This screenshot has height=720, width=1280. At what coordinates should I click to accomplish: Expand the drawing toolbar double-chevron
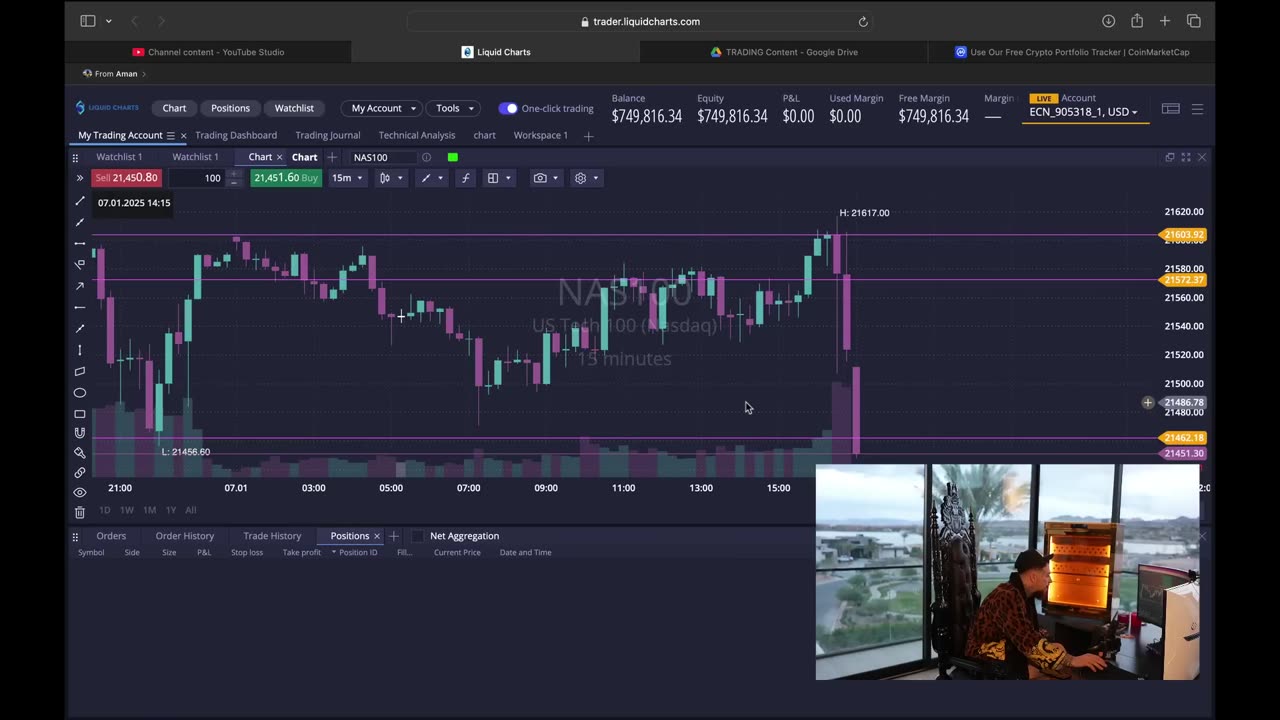pyautogui.click(x=79, y=178)
